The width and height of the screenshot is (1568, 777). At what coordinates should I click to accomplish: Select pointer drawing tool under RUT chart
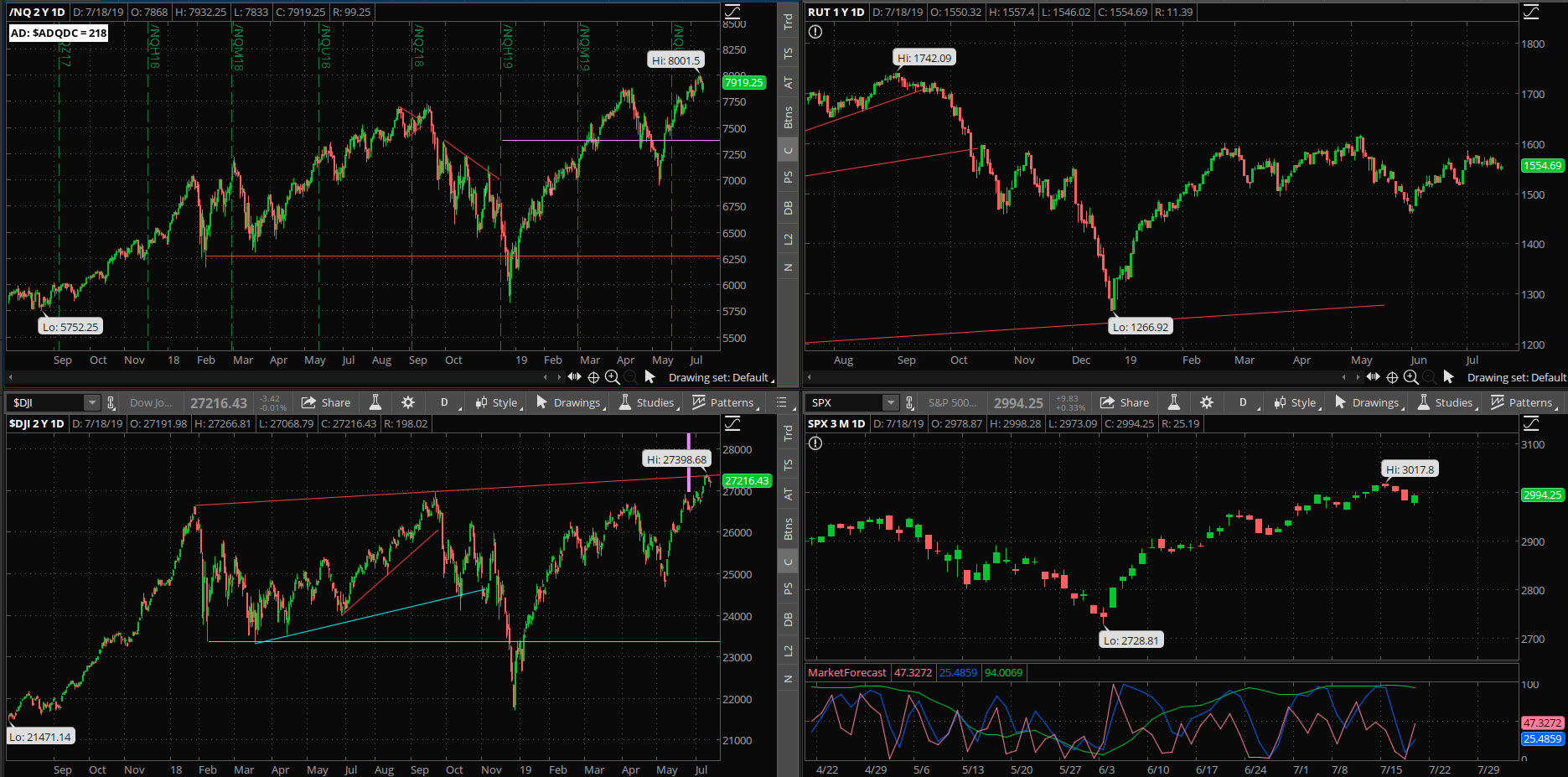pyautogui.click(x=1448, y=377)
